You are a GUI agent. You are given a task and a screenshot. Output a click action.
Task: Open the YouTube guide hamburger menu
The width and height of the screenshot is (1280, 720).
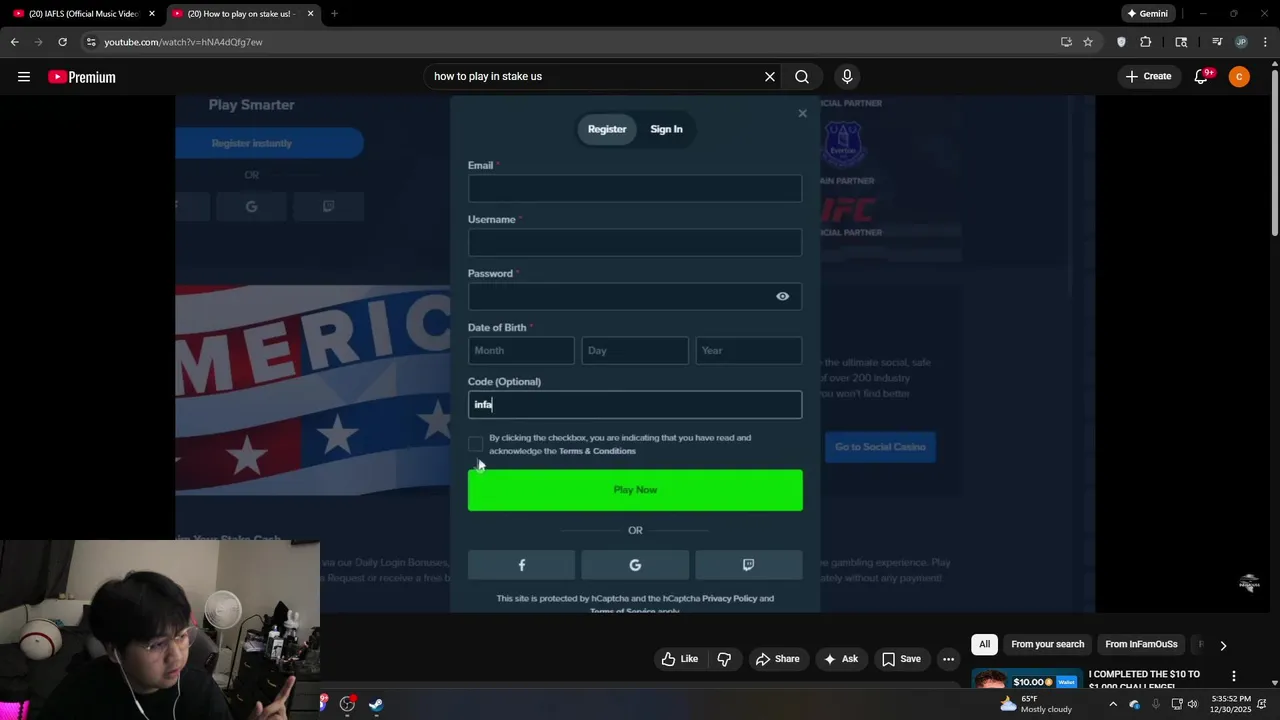click(x=24, y=77)
